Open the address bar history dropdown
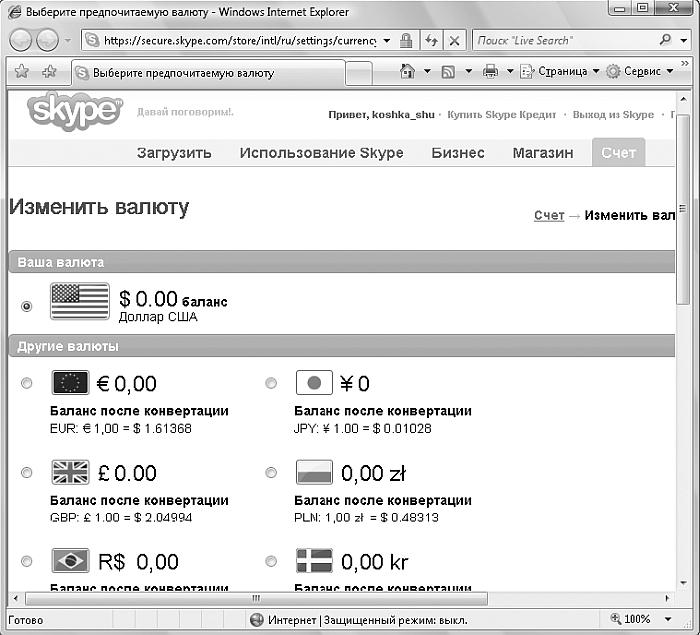The image size is (700, 635). pos(387,41)
